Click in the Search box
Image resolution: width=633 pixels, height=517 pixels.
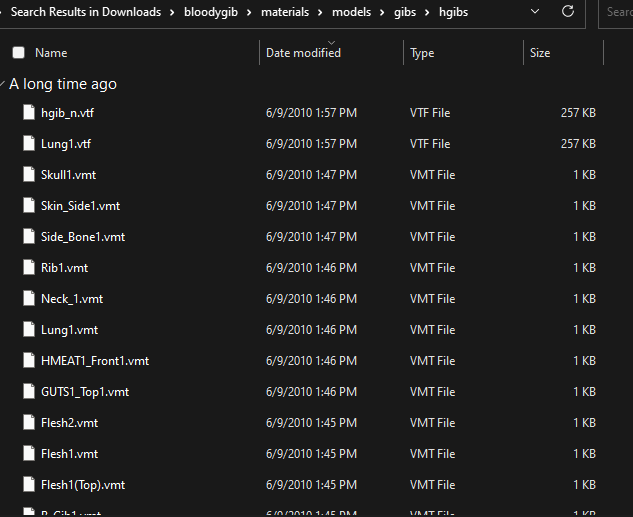pyautogui.click(x=618, y=12)
